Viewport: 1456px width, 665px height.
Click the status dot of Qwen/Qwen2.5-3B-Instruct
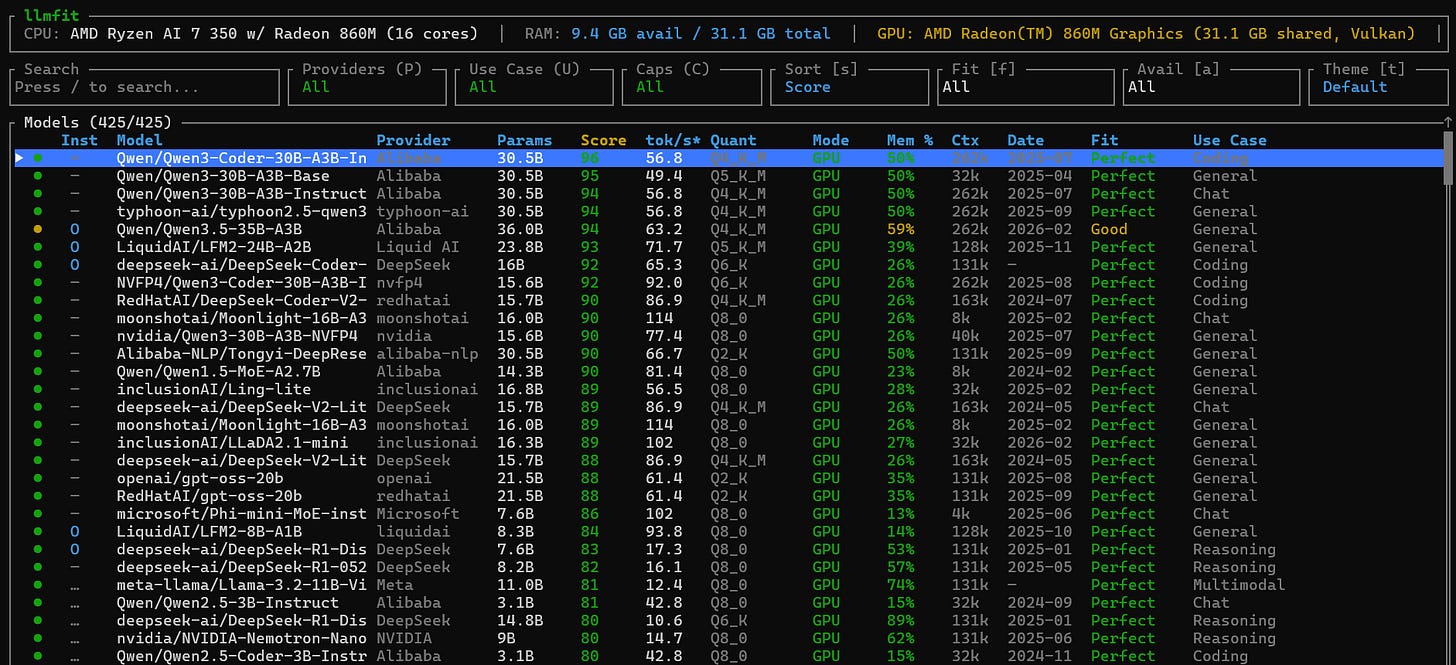pyautogui.click(x=38, y=603)
